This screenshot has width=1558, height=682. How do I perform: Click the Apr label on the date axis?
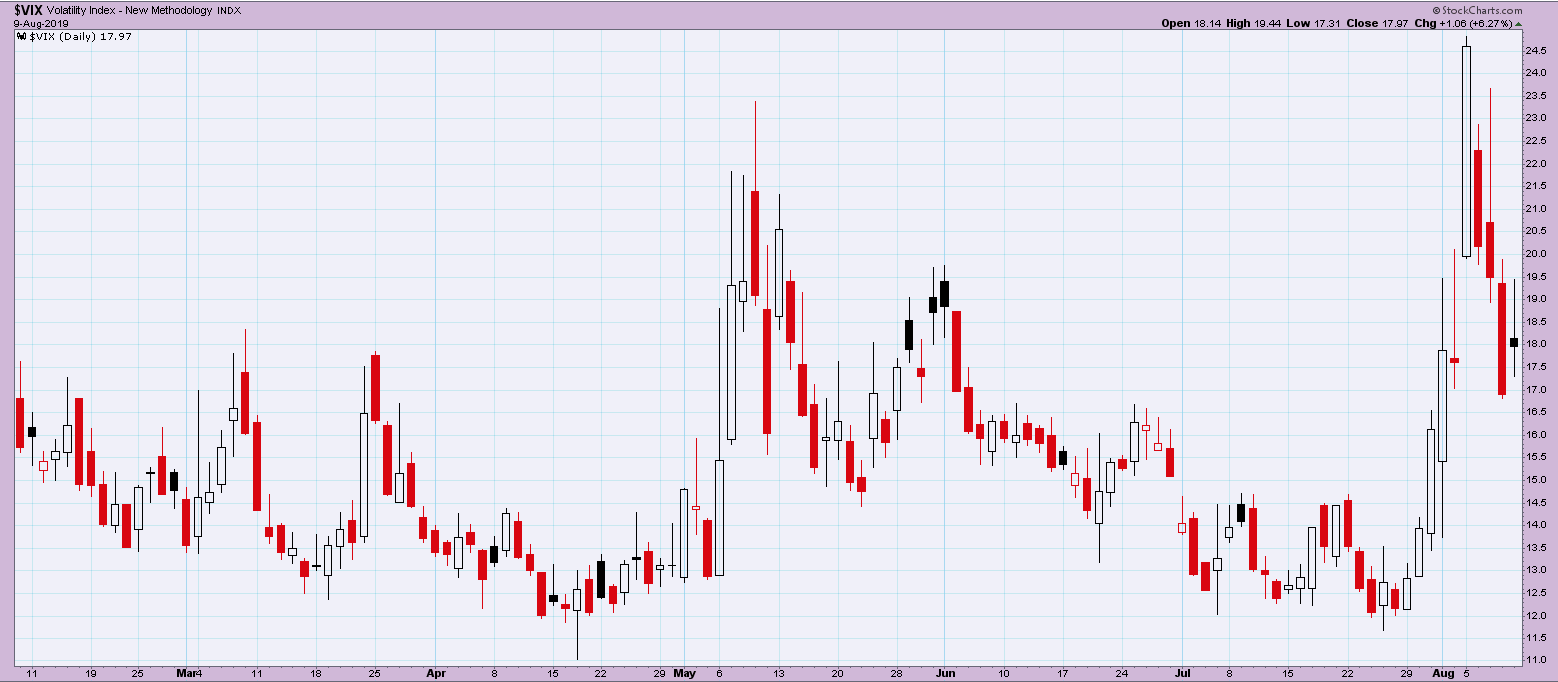pyautogui.click(x=436, y=673)
